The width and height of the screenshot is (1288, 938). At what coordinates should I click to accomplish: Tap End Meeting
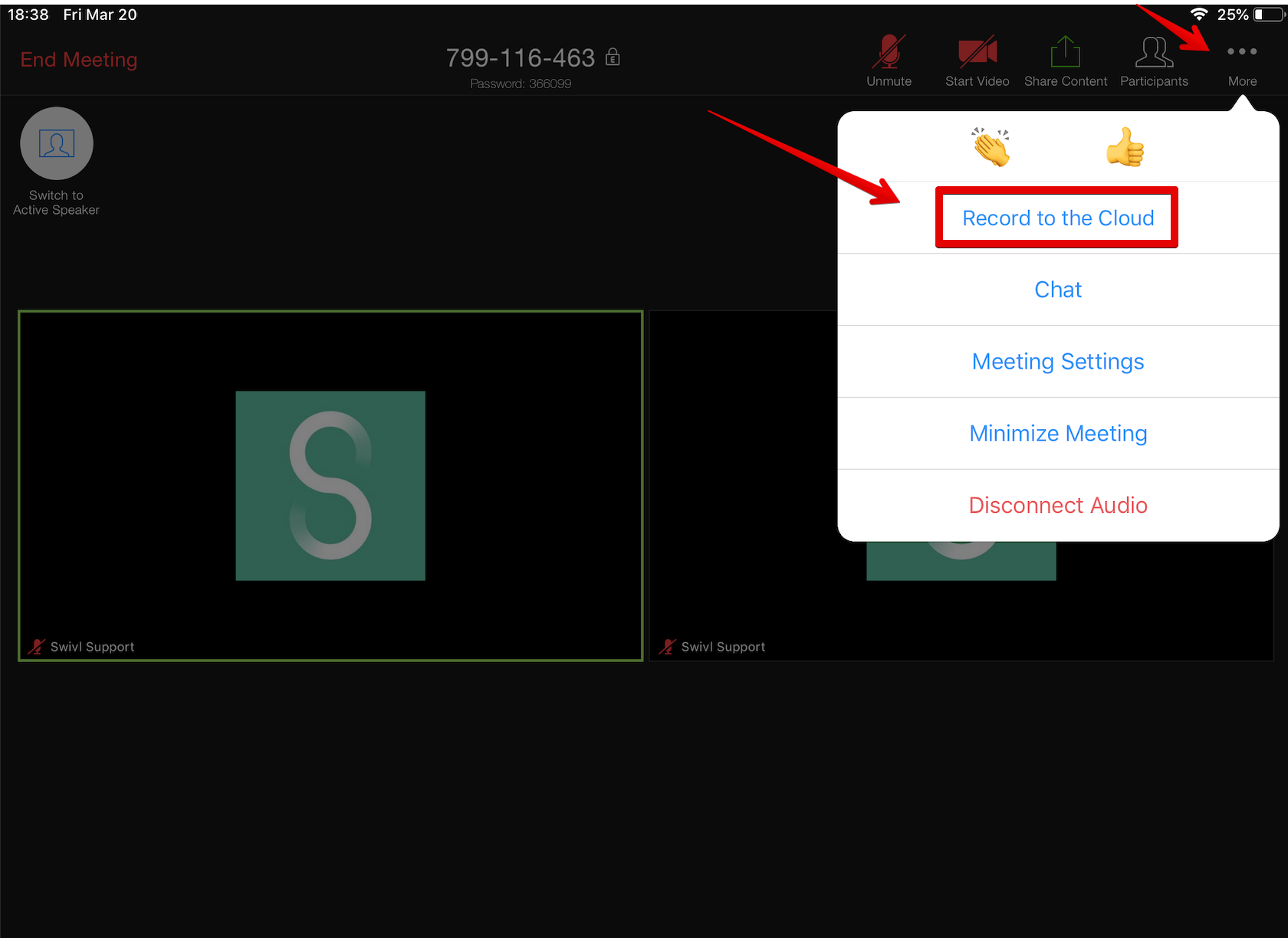click(79, 60)
